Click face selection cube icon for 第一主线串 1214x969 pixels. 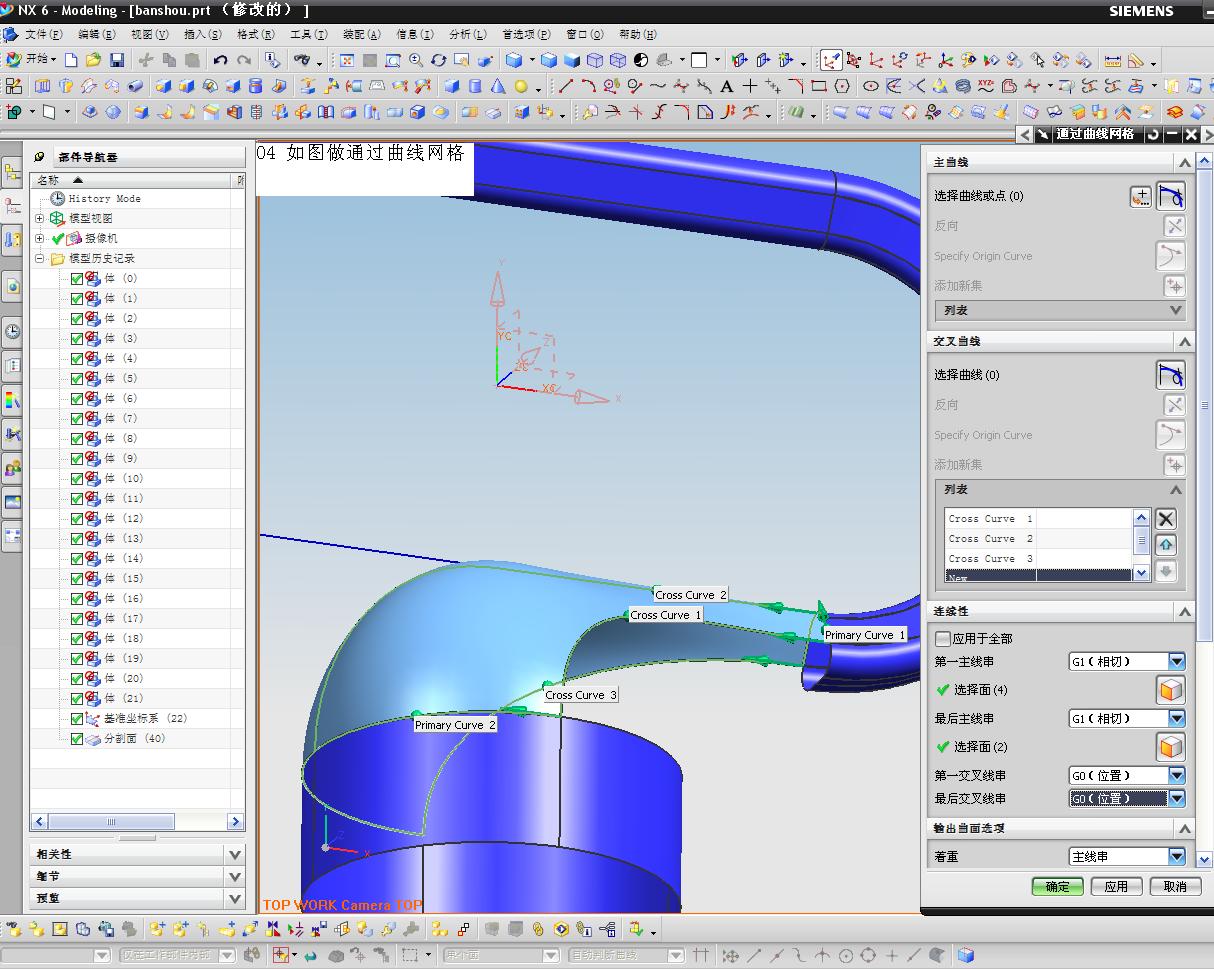click(x=1170, y=689)
